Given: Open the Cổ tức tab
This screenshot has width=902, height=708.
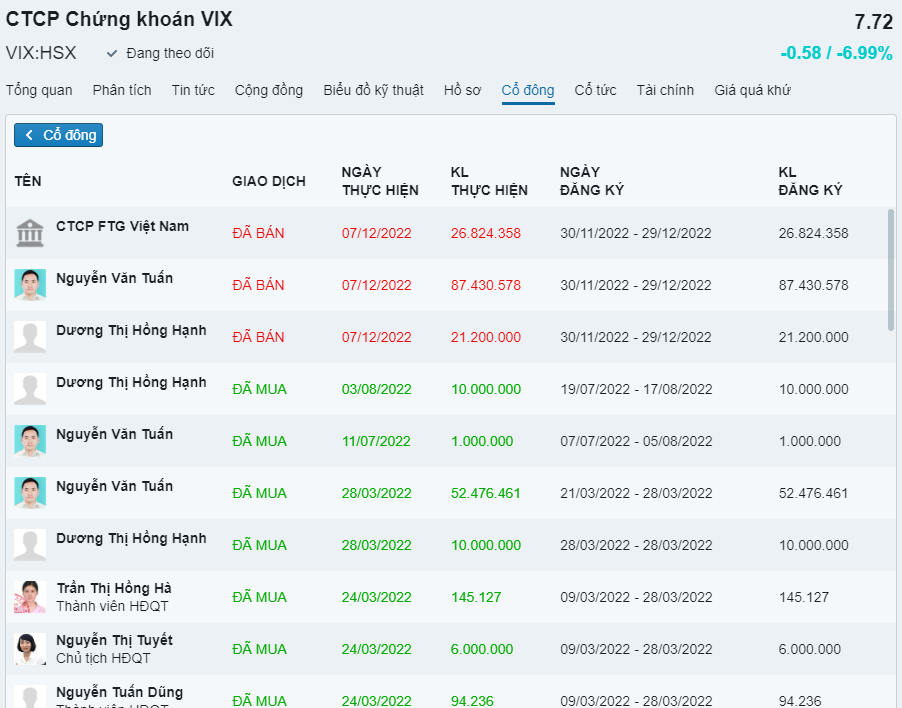Looking at the screenshot, I should point(595,90).
